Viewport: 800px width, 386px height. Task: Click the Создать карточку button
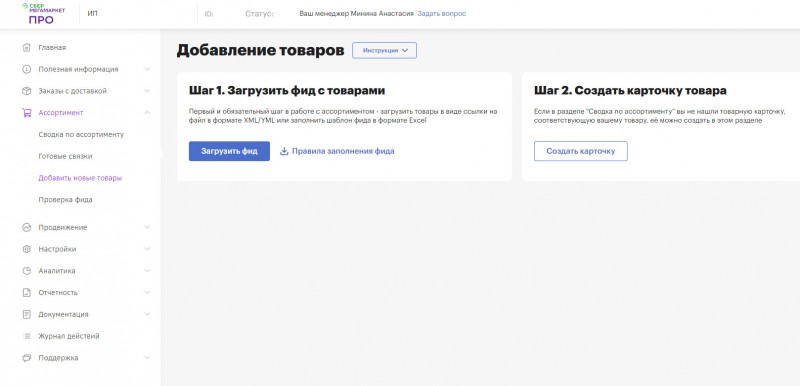pyautogui.click(x=581, y=151)
